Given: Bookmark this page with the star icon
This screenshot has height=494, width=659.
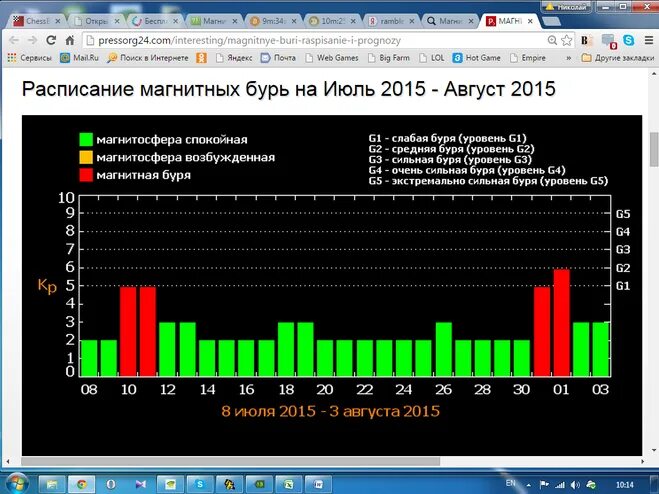Looking at the screenshot, I should 567,40.
